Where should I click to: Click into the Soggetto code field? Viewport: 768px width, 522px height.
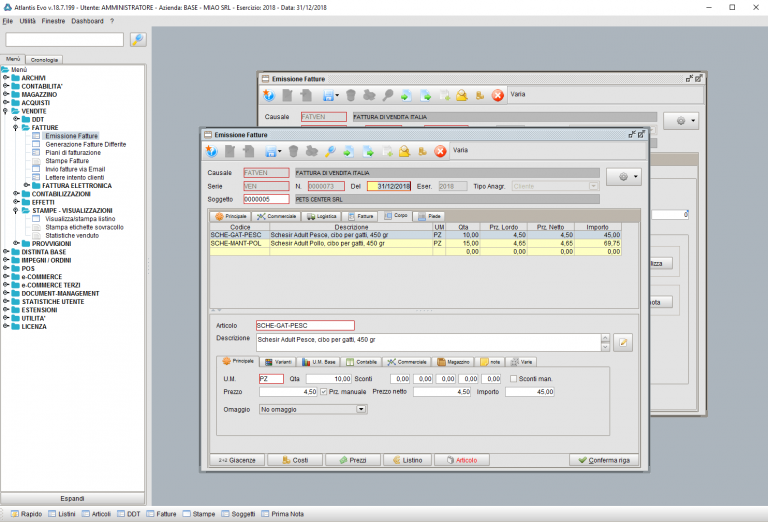click(x=266, y=199)
